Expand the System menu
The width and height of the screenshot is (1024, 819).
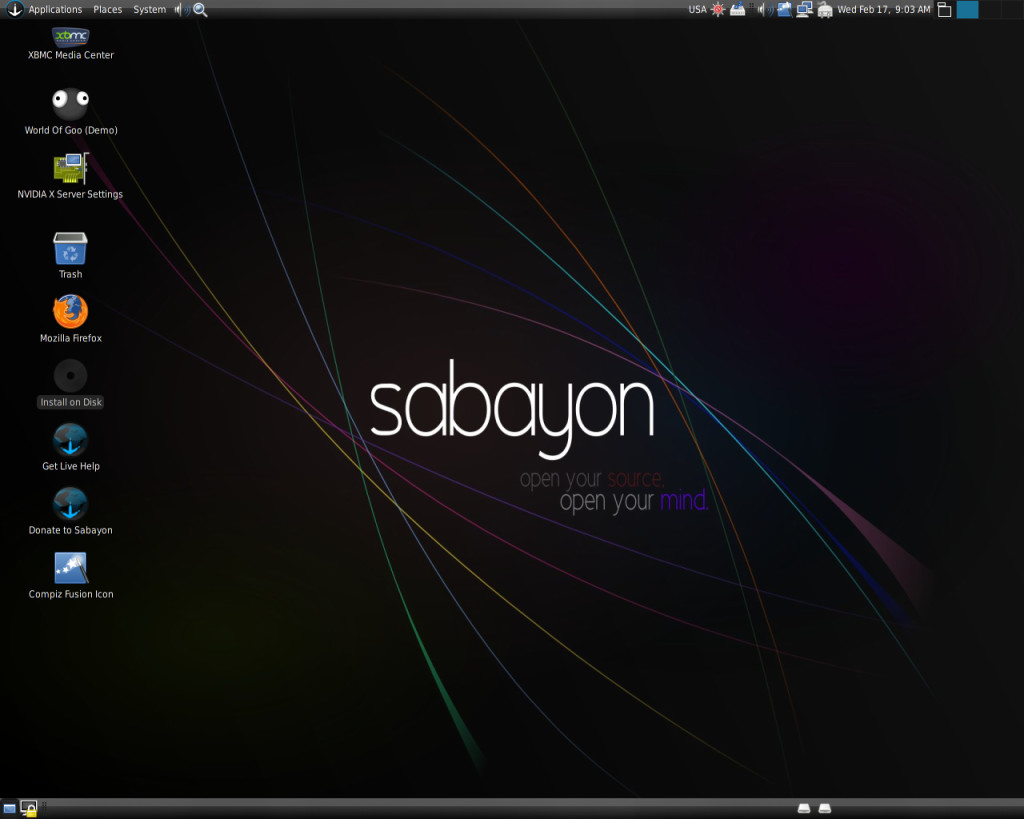pyautogui.click(x=149, y=10)
